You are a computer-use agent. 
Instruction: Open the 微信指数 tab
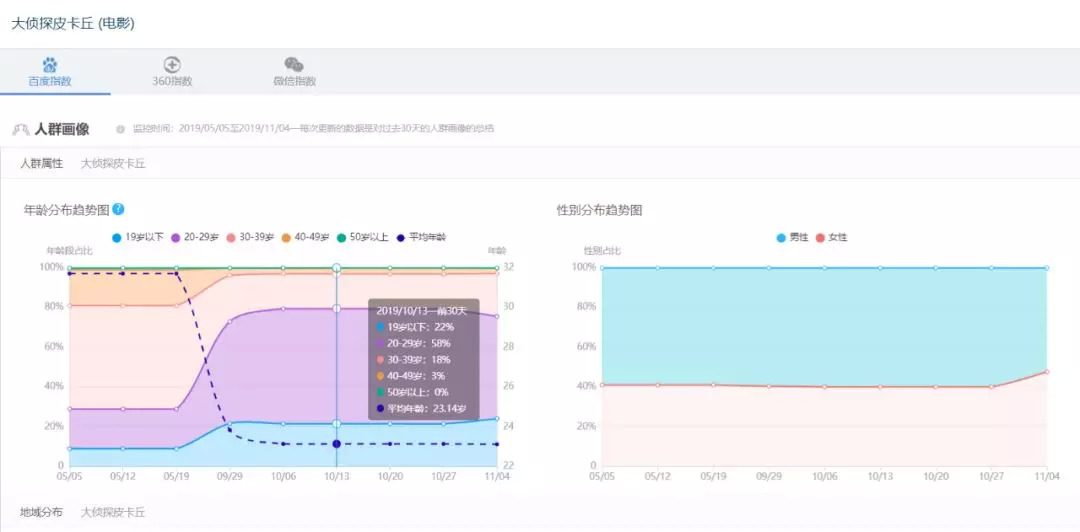click(294, 71)
